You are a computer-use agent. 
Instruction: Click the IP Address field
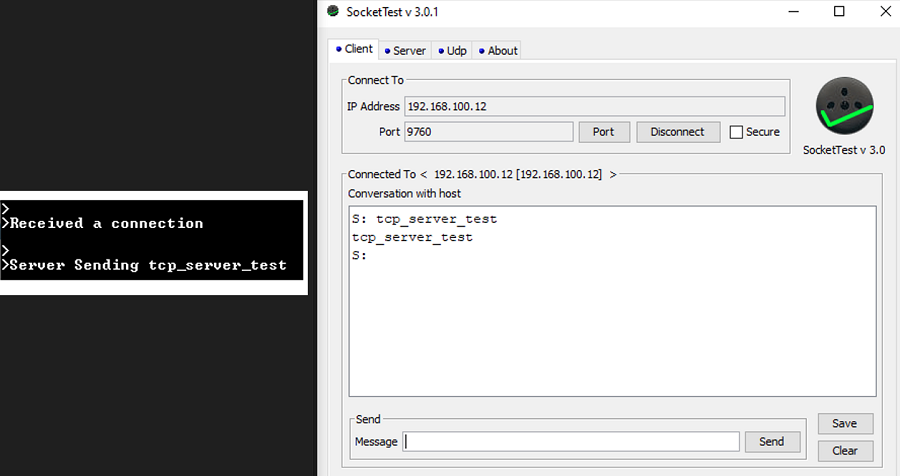[595, 106]
